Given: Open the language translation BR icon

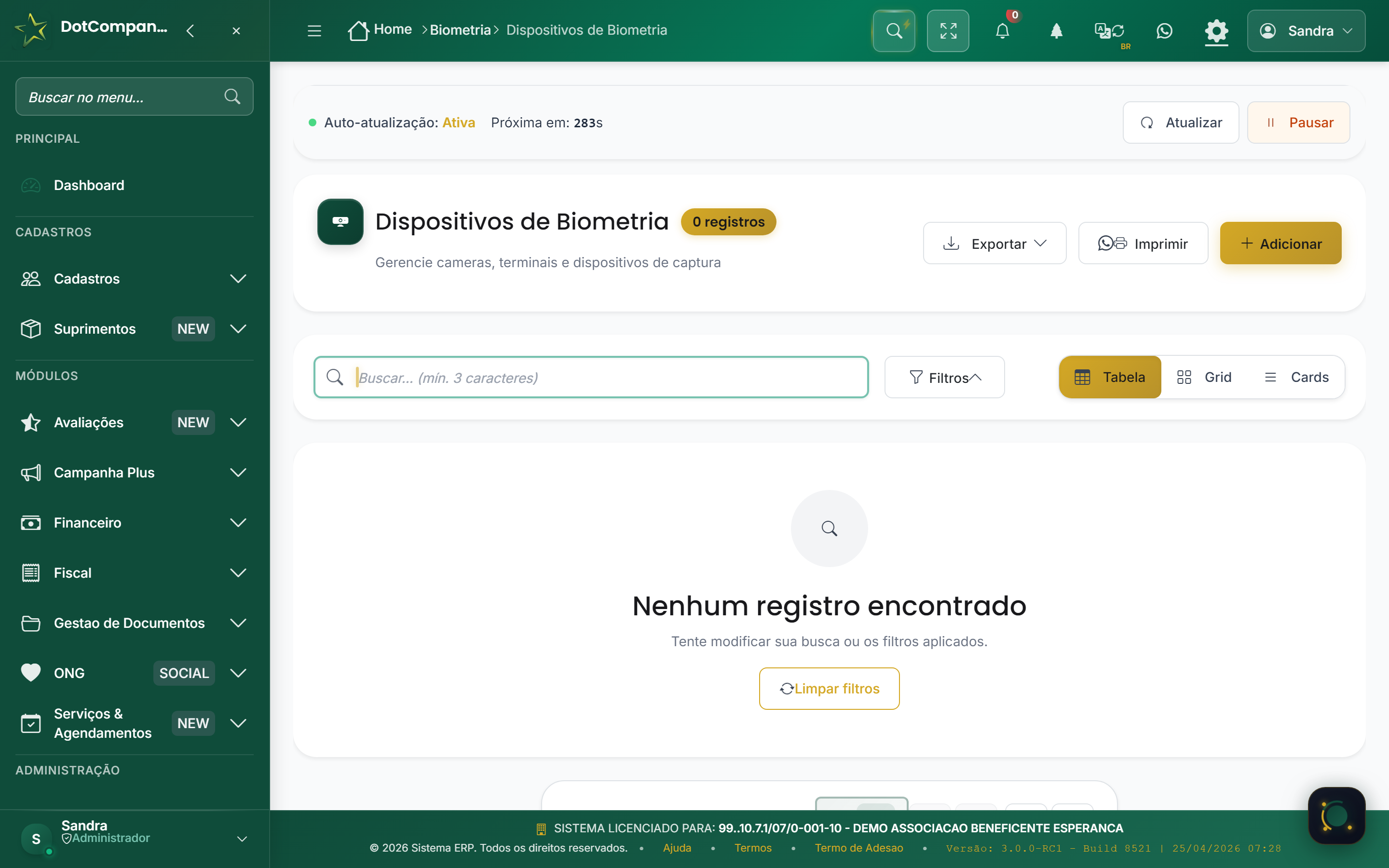Looking at the screenshot, I should pyautogui.click(x=1109, y=30).
